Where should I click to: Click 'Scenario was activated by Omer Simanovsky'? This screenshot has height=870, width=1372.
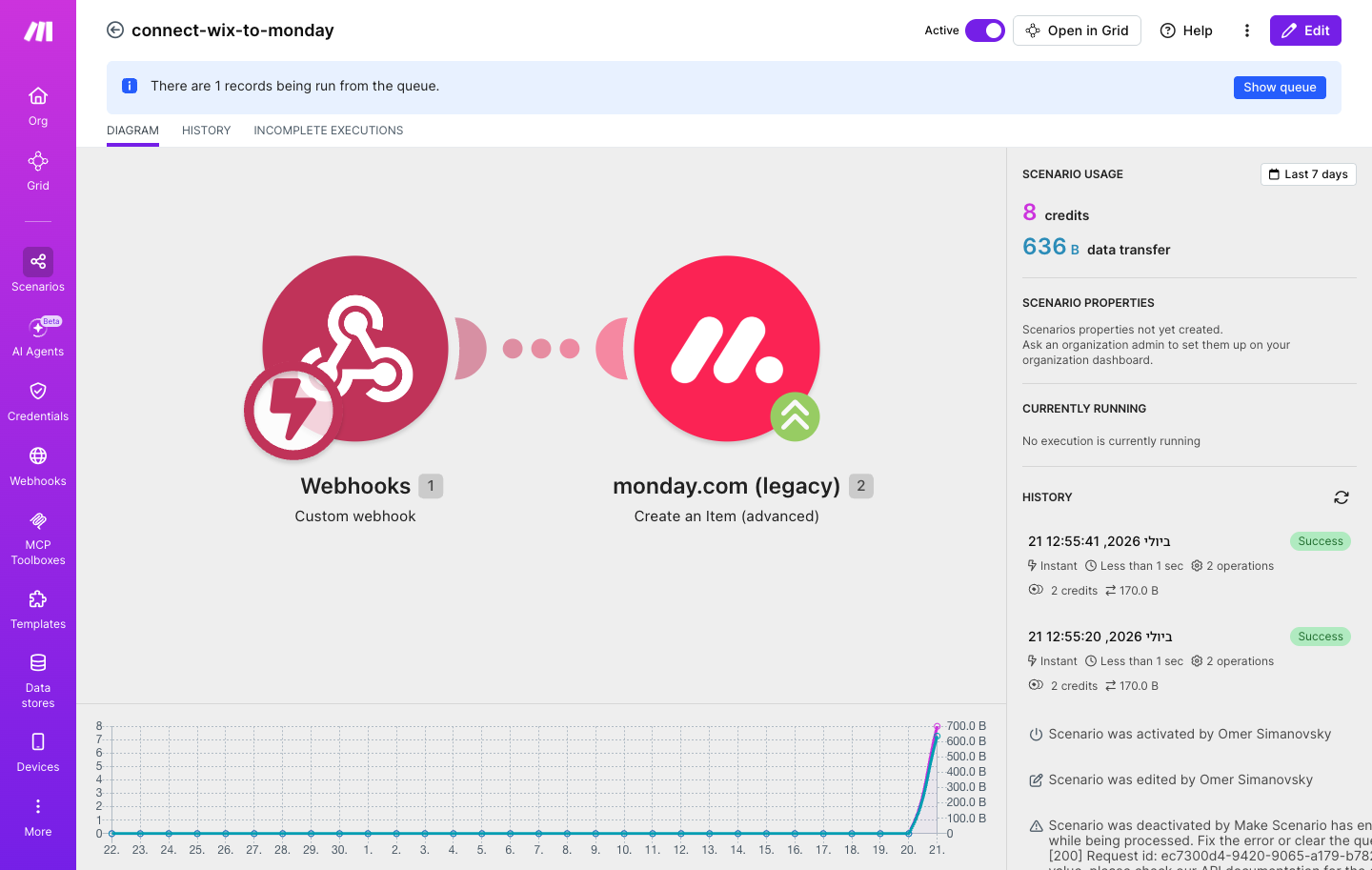tap(1190, 734)
